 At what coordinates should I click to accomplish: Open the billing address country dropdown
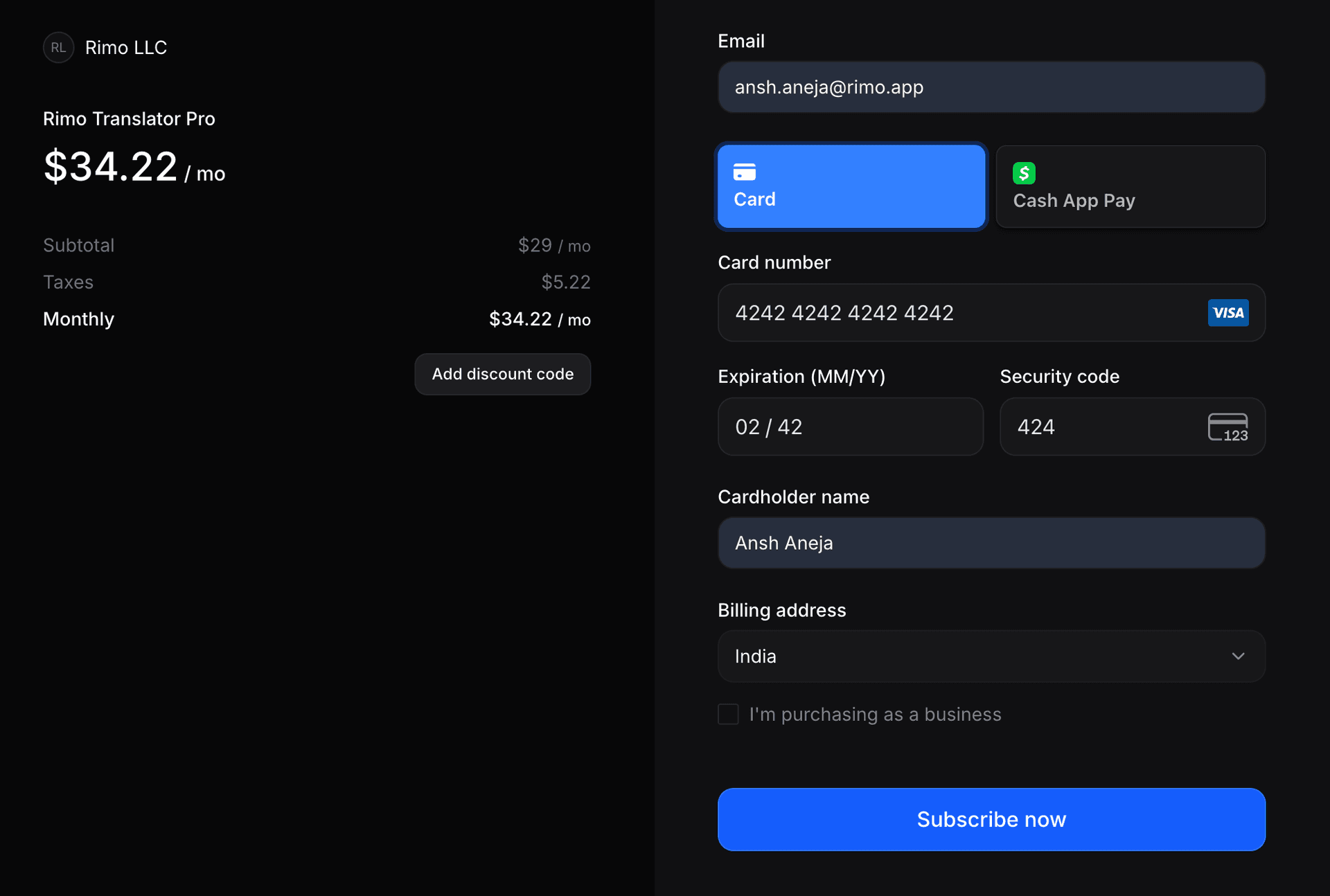click(x=991, y=656)
